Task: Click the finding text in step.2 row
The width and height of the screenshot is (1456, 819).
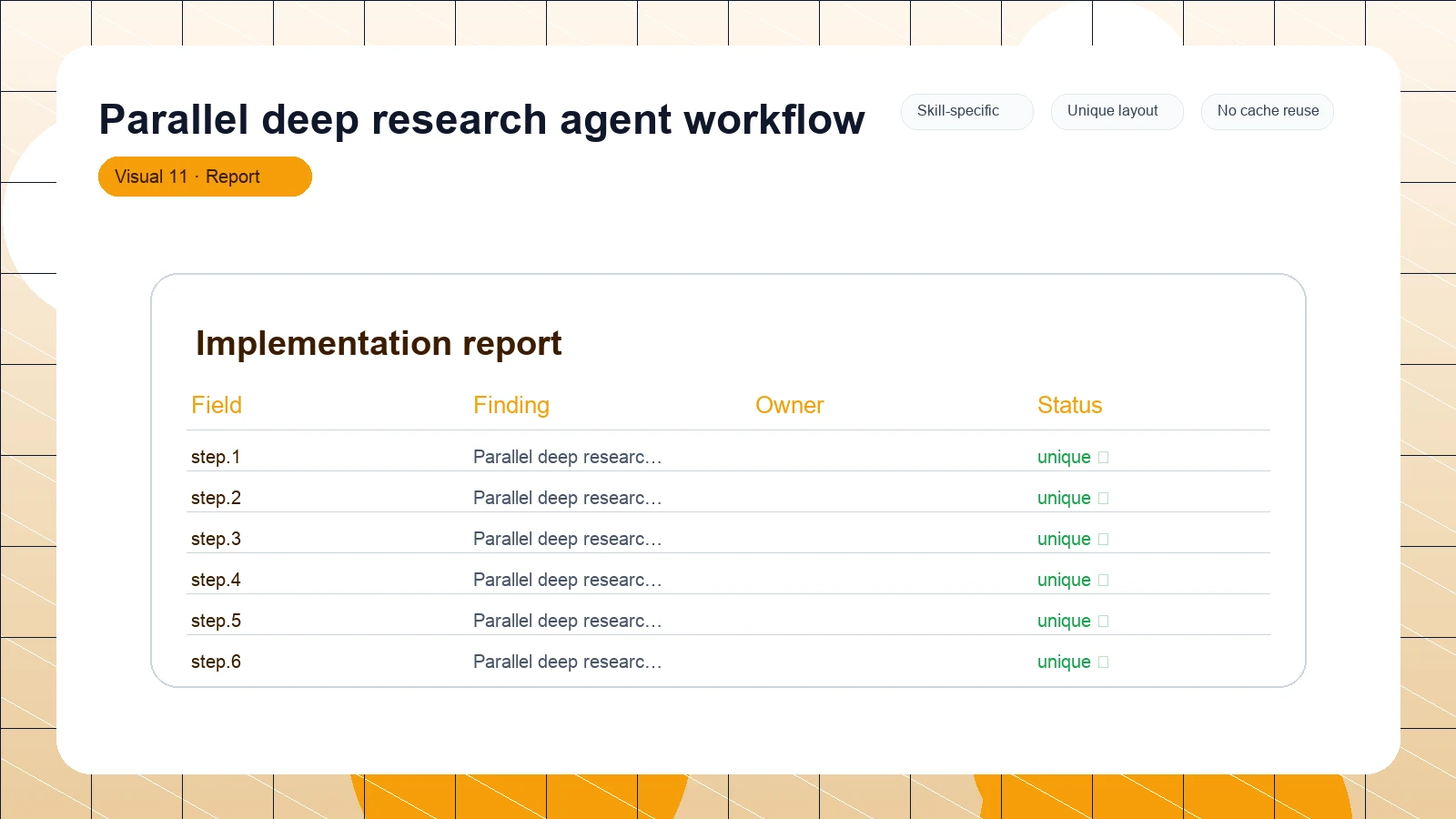Action: coord(568,498)
